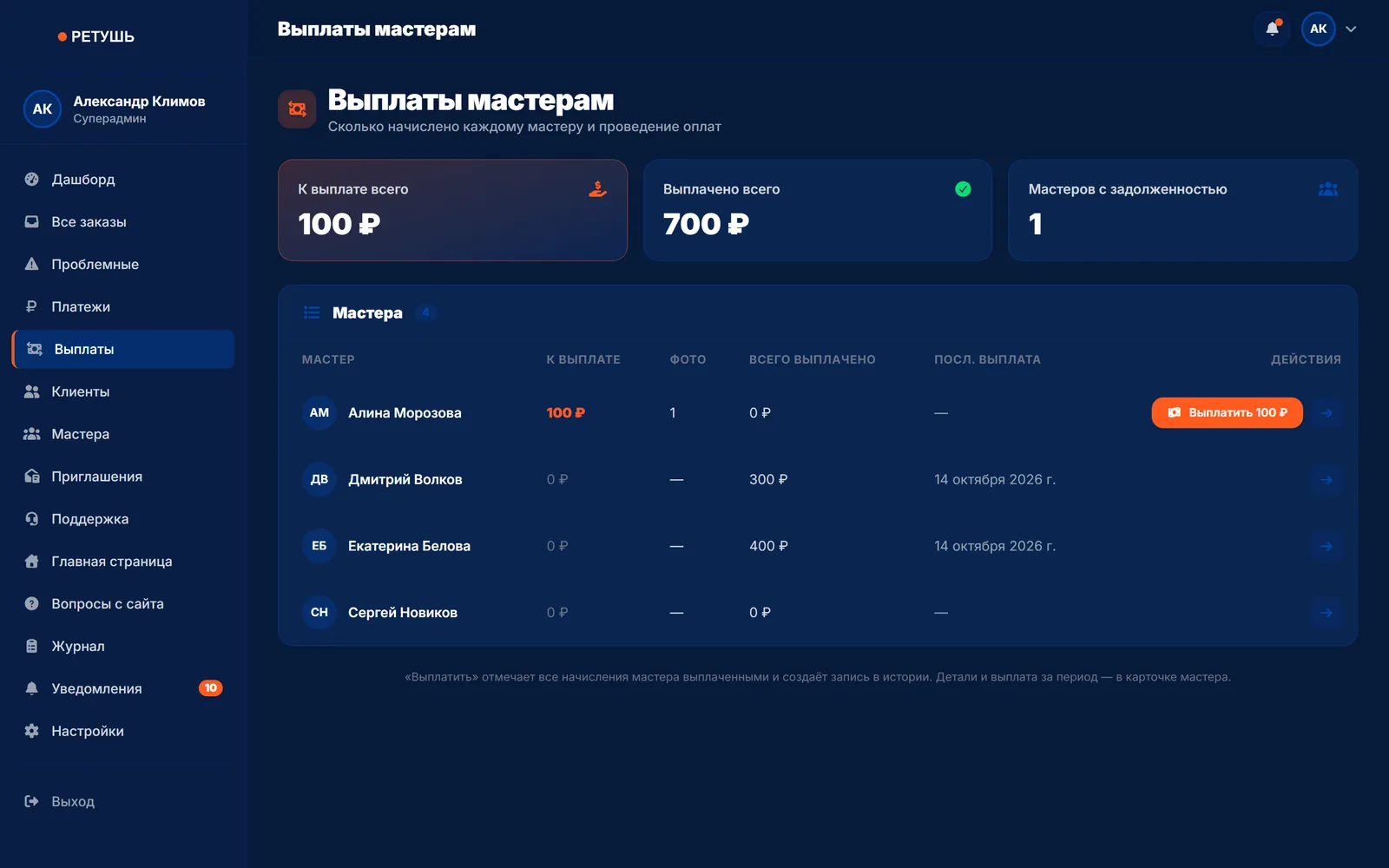Click the Мастеров с задолженностью card

click(1182, 210)
